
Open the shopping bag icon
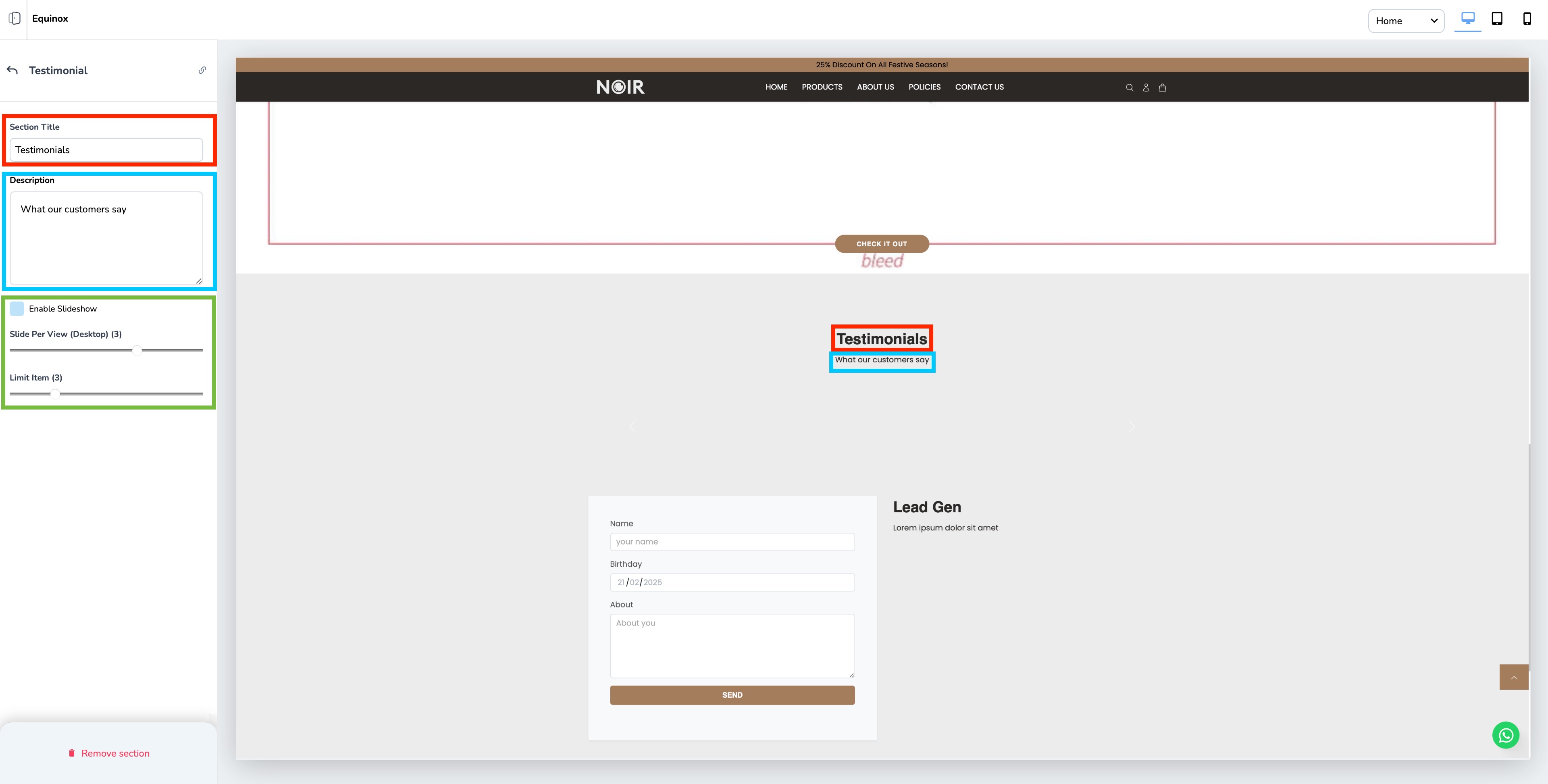1162,88
